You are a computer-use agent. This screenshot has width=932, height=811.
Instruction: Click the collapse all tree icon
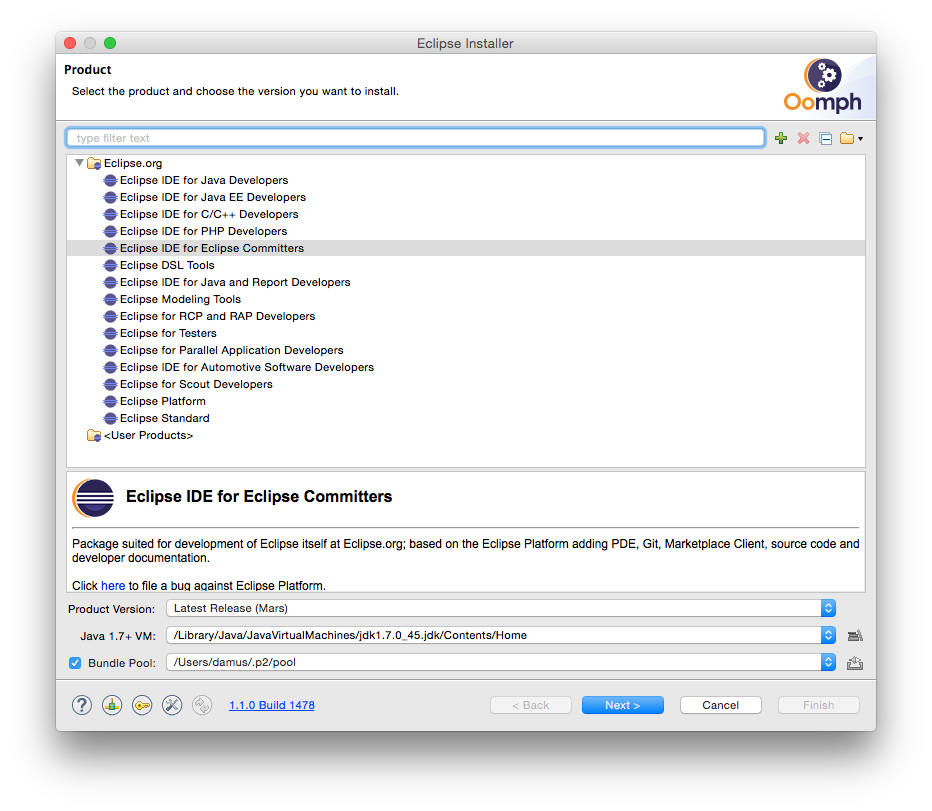[x=826, y=139]
